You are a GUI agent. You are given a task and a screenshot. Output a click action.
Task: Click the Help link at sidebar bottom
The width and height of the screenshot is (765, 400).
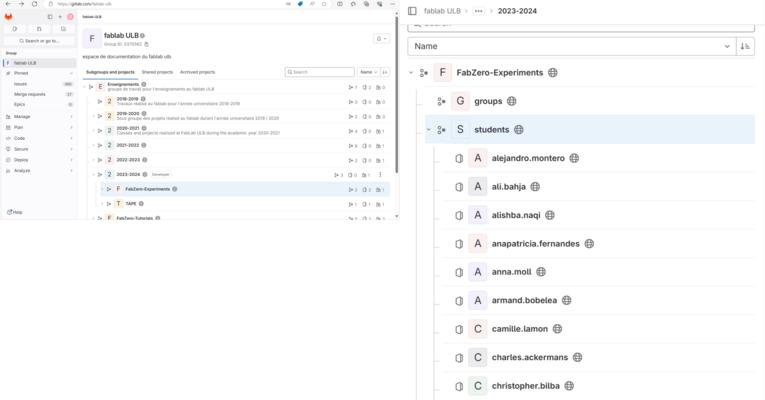15,212
